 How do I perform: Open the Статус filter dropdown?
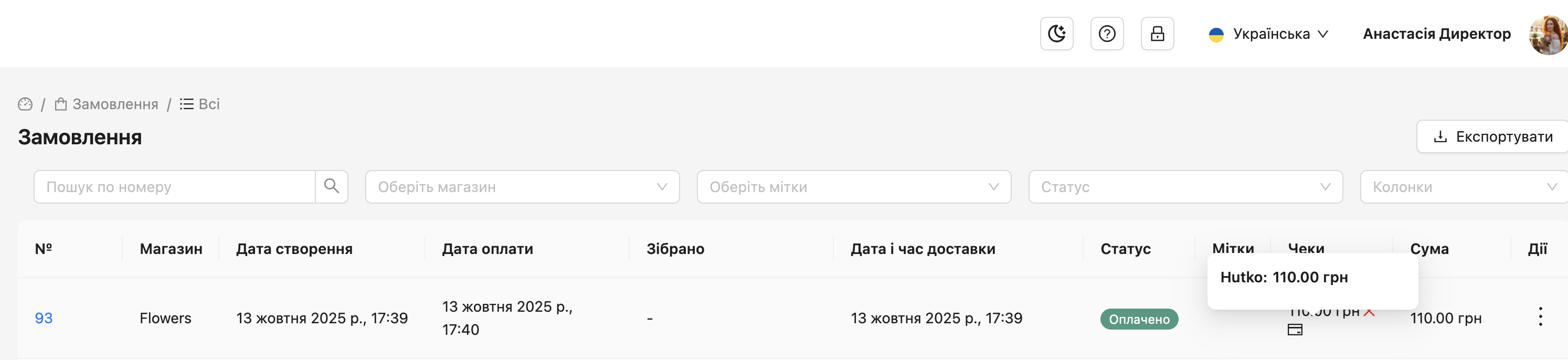(1184, 187)
